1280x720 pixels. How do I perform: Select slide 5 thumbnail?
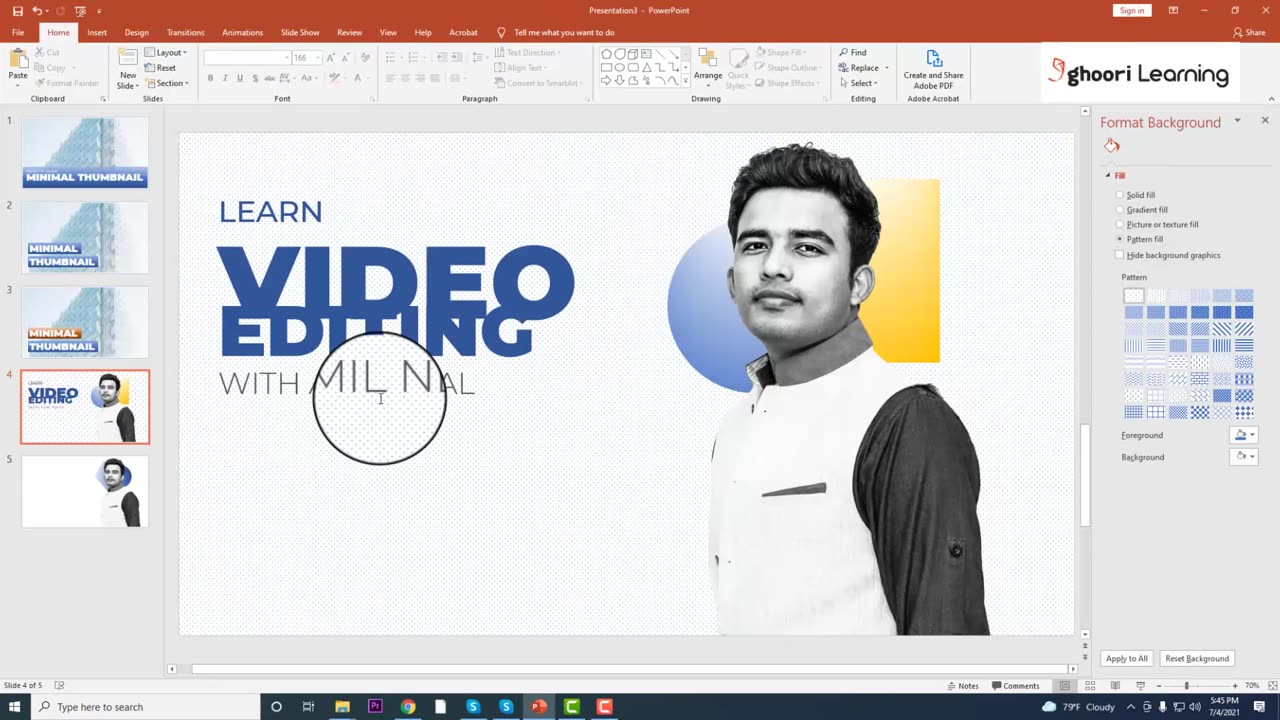point(85,491)
